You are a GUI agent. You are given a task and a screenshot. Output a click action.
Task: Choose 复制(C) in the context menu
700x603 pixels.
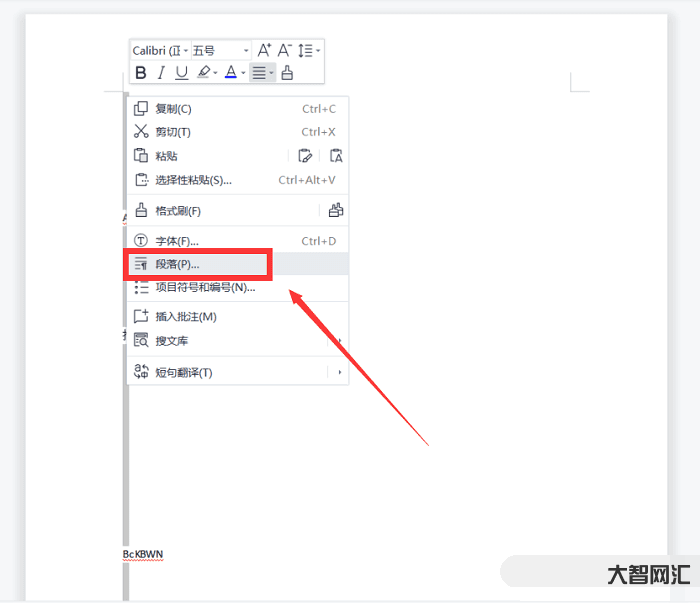point(173,108)
